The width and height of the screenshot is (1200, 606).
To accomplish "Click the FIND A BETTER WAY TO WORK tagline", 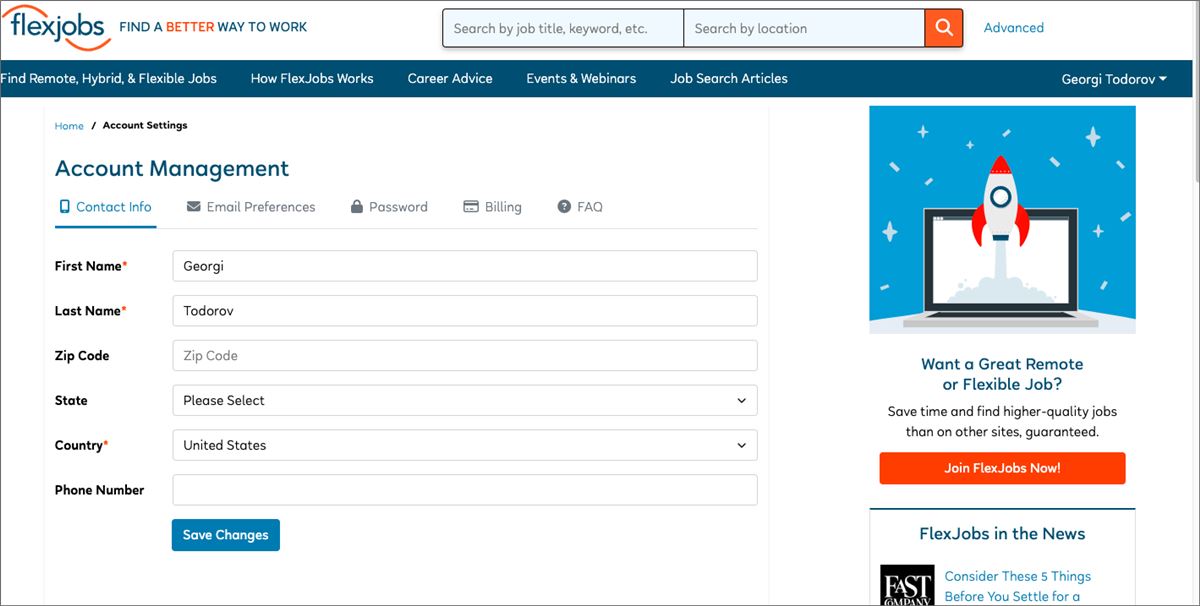I will [x=213, y=27].
